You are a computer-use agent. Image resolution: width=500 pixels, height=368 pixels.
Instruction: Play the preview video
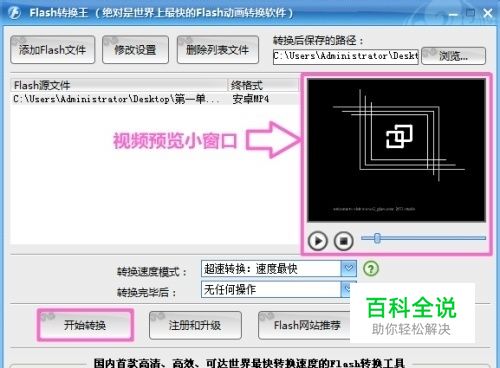coord(317,240)
